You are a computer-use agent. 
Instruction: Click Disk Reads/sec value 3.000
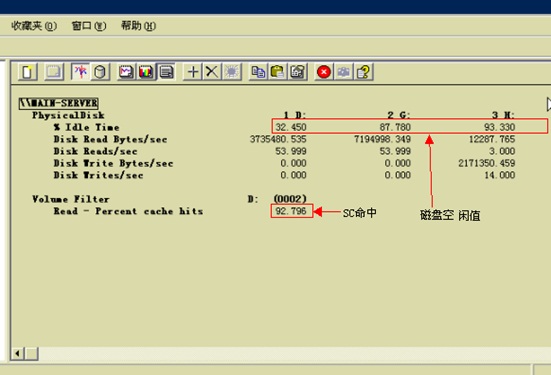[502, 151]
